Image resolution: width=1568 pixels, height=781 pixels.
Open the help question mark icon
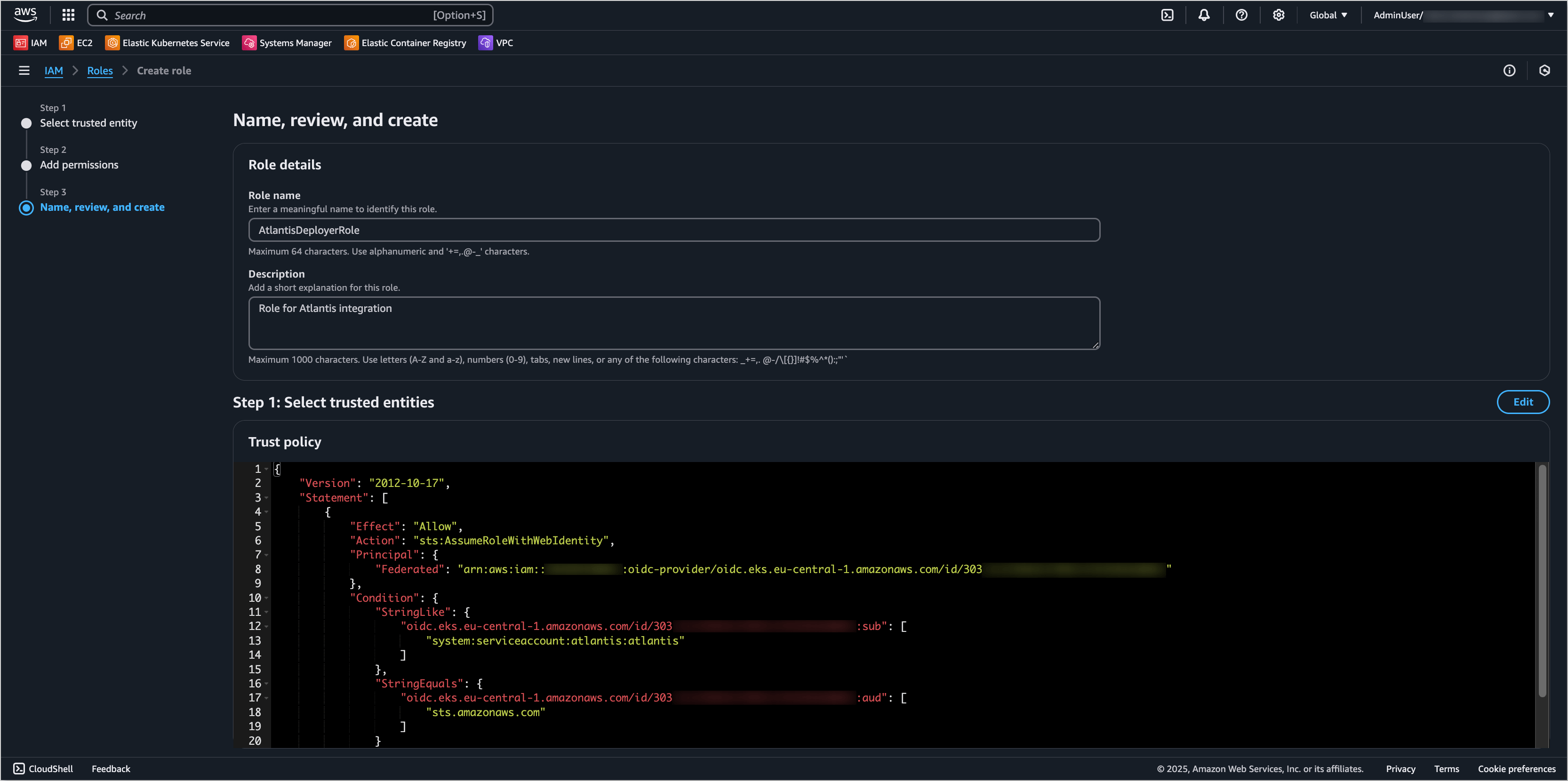tap(1241, 15)
